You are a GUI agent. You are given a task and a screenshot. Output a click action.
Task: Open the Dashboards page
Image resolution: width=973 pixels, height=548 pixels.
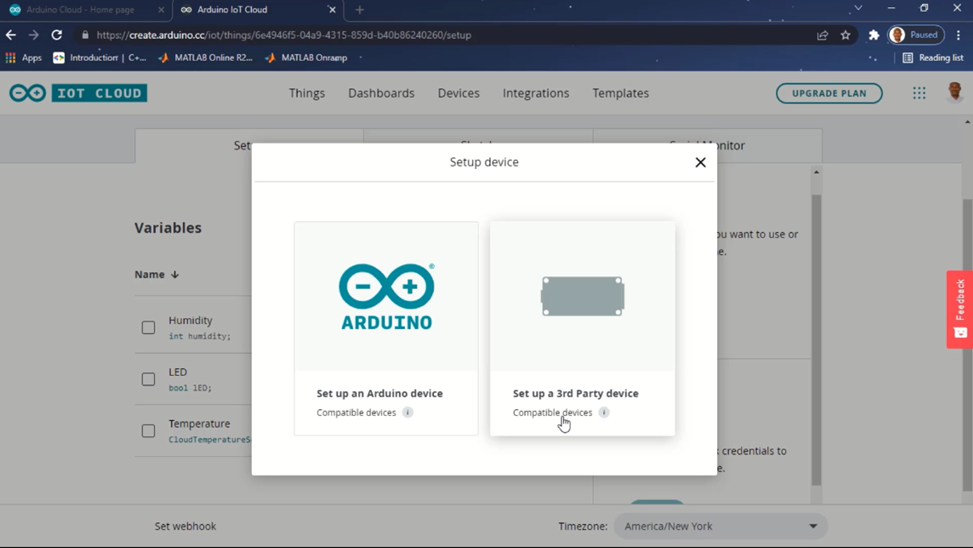[381, 93]
